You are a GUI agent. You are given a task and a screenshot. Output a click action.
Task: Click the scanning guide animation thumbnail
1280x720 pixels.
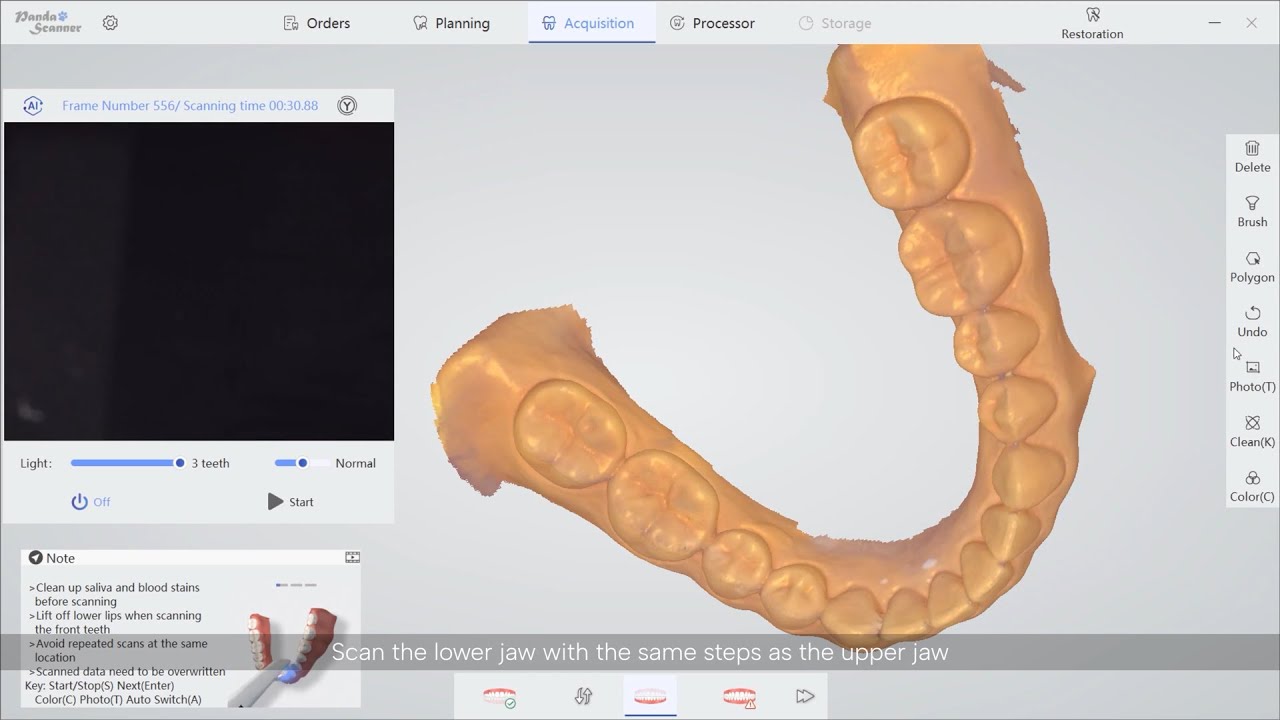pos(292,655)
